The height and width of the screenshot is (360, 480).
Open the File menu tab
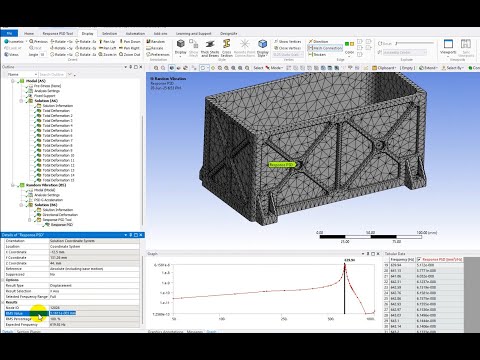point(9,33)
